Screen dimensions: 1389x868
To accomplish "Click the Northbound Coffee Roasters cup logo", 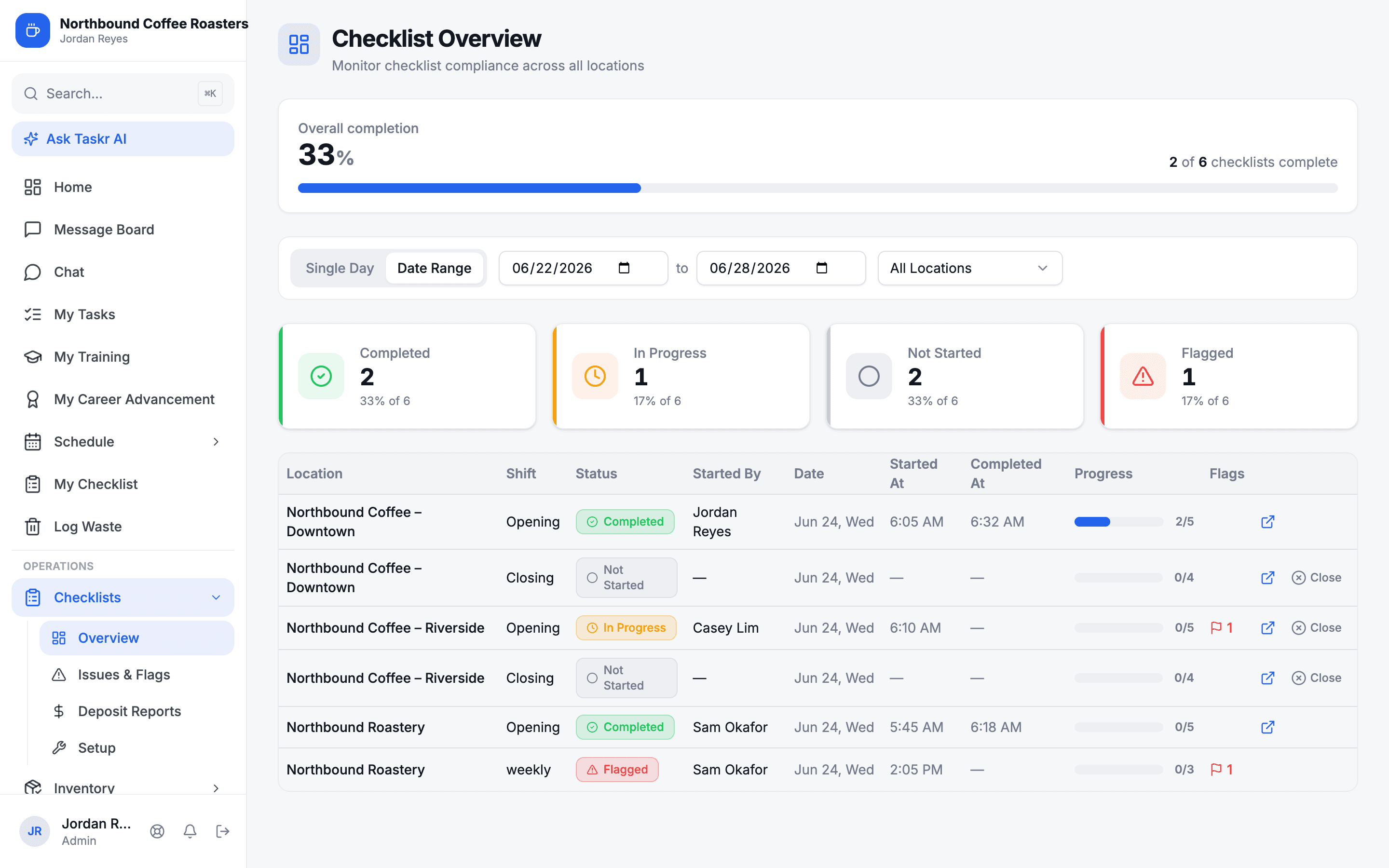I will click(x=33, y=30).
